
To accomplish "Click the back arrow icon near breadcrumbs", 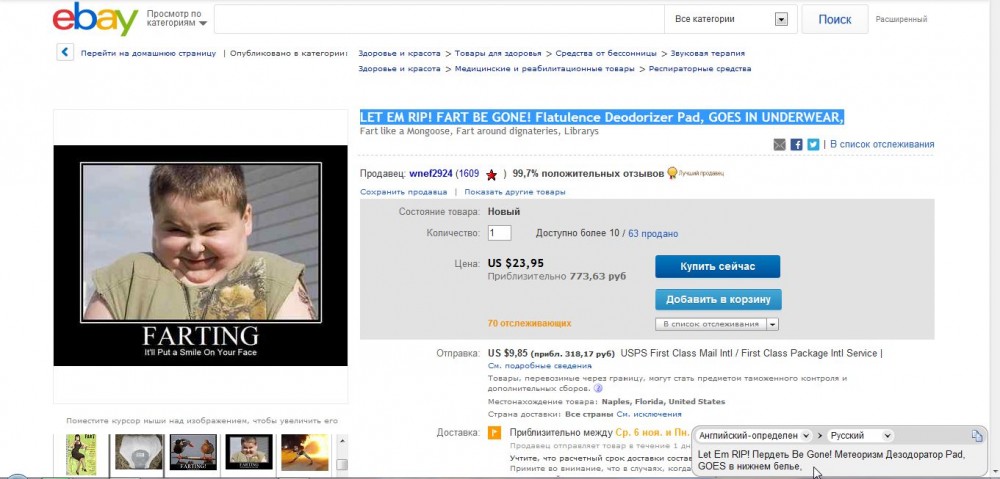I will click(65, 53).
